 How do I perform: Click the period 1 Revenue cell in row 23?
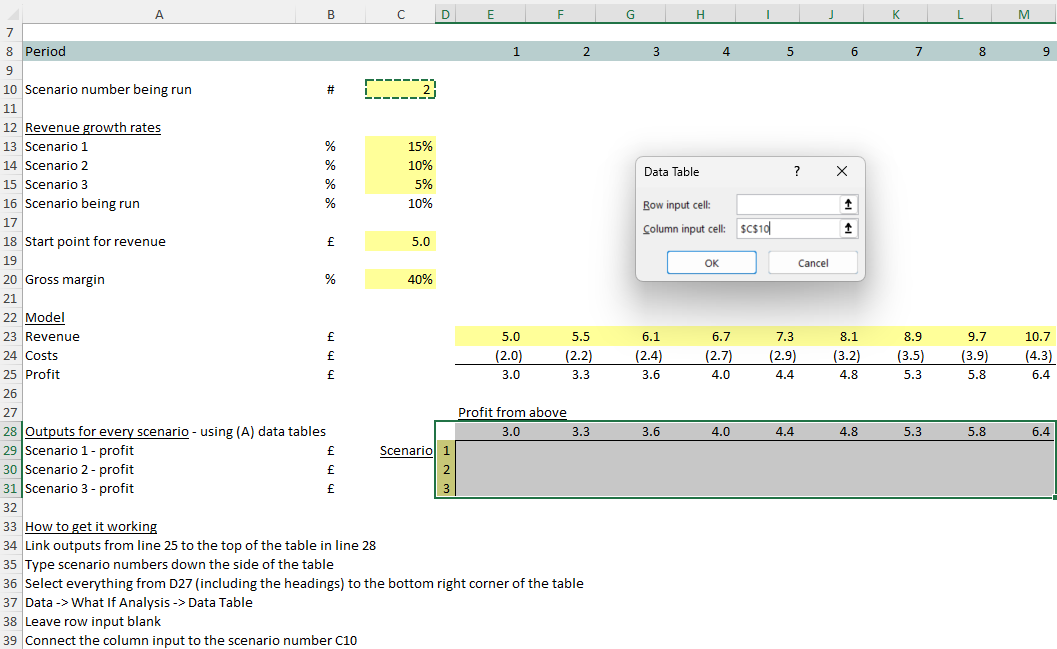click(x=490, y=337)
